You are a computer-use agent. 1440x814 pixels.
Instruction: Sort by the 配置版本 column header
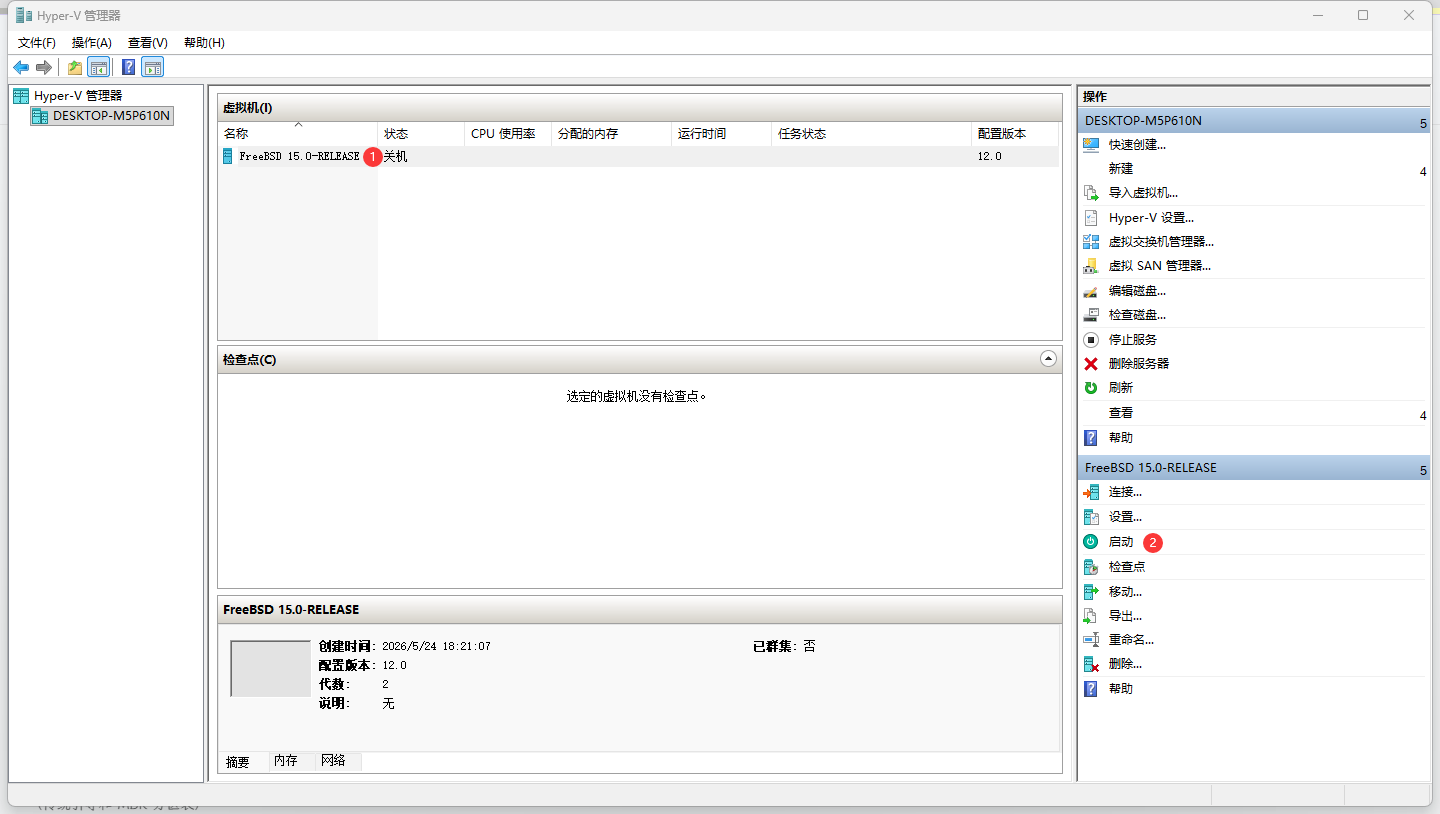pyautogui.click(x=1015, y=134)
